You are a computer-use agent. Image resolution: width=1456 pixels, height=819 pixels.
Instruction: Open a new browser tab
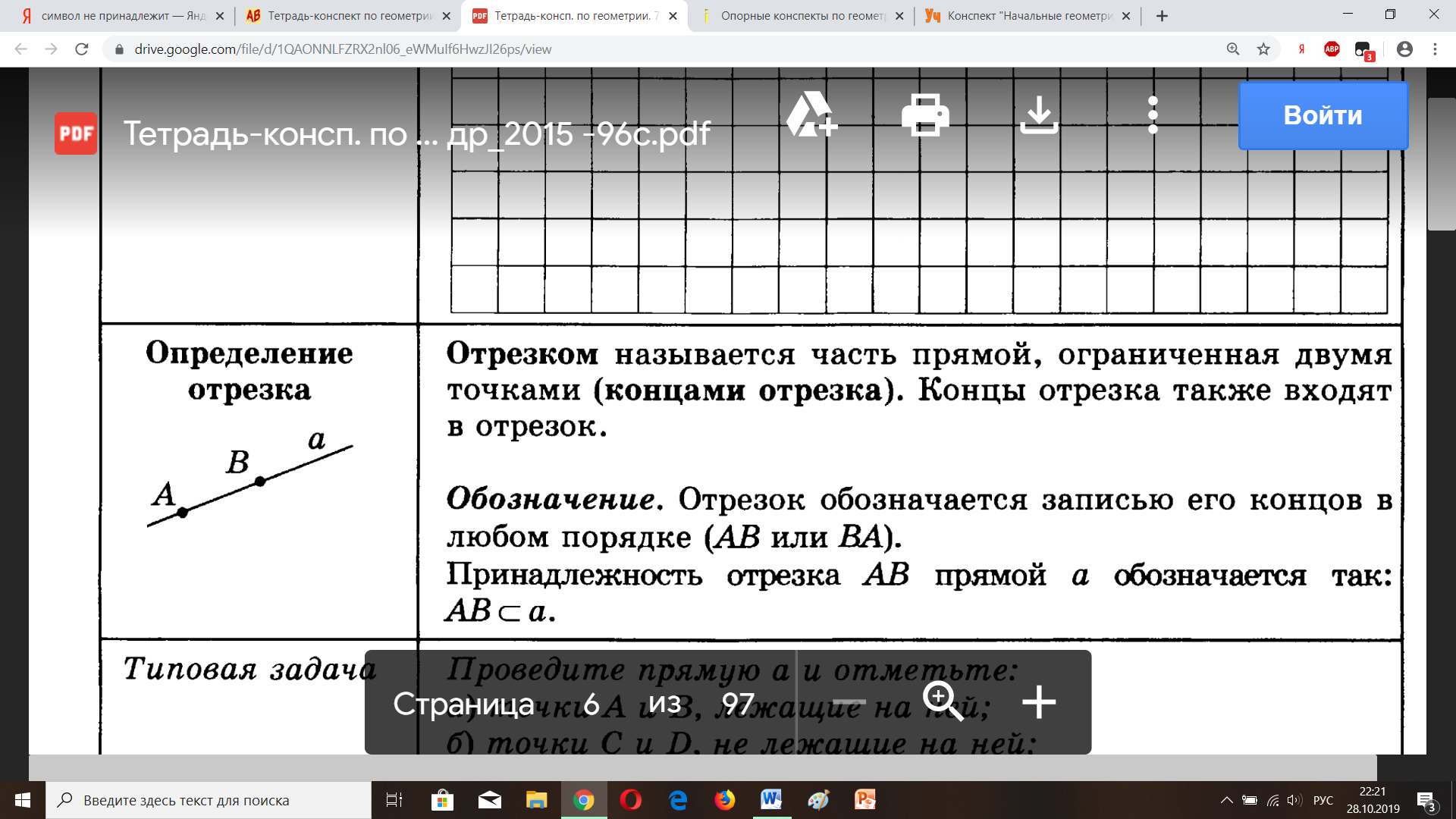click(x=1162, y=16)
